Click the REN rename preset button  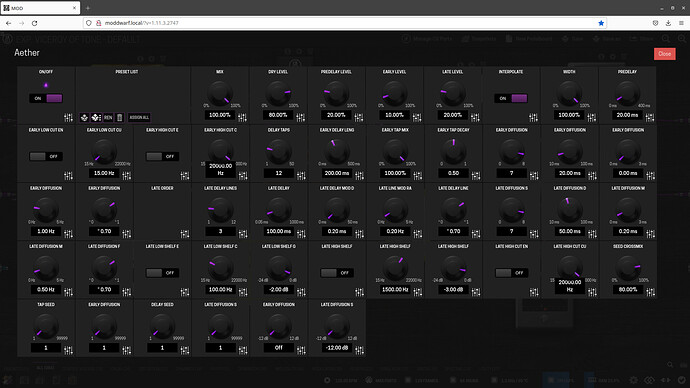coord(108,117)
